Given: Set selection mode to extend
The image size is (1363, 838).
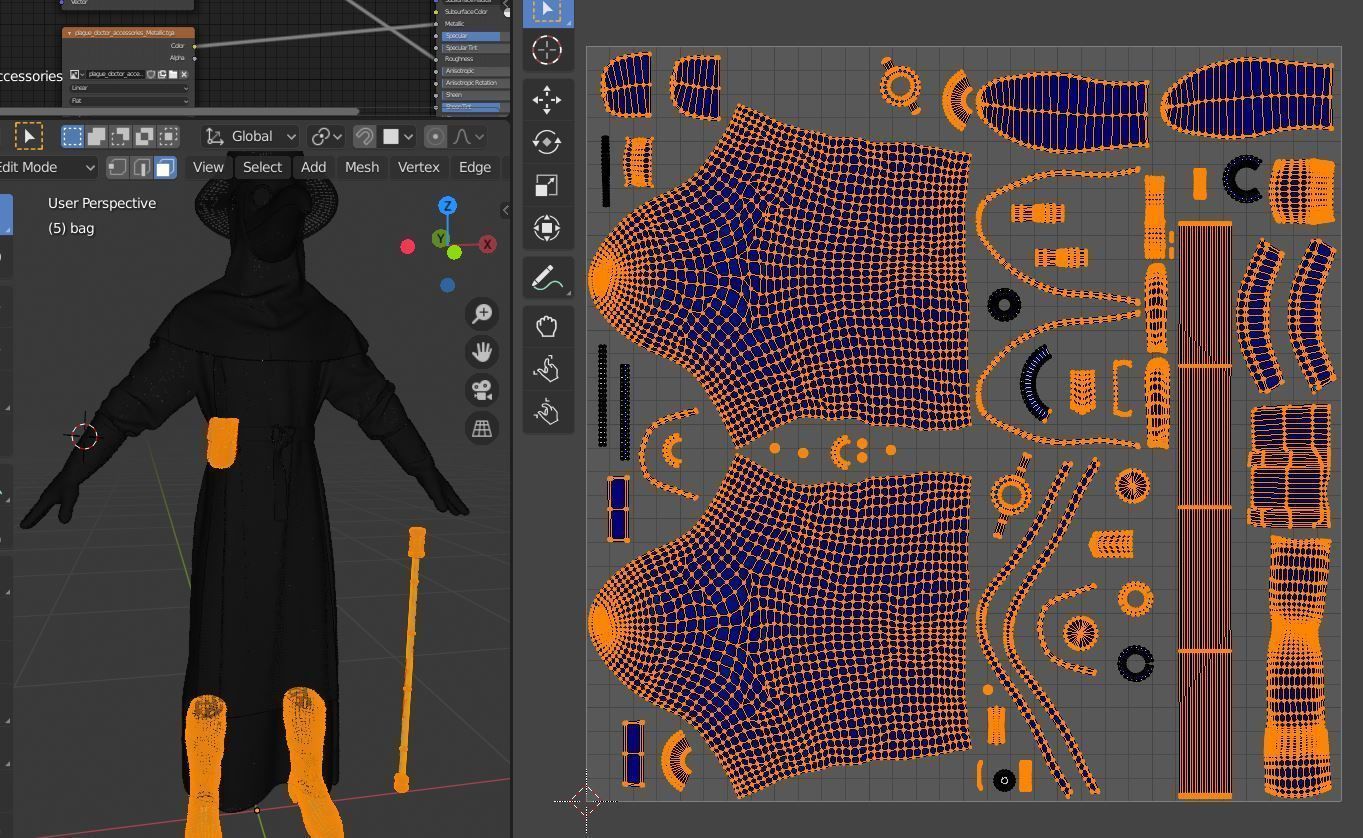Looking at the screenshot, I should click(96, 136).
